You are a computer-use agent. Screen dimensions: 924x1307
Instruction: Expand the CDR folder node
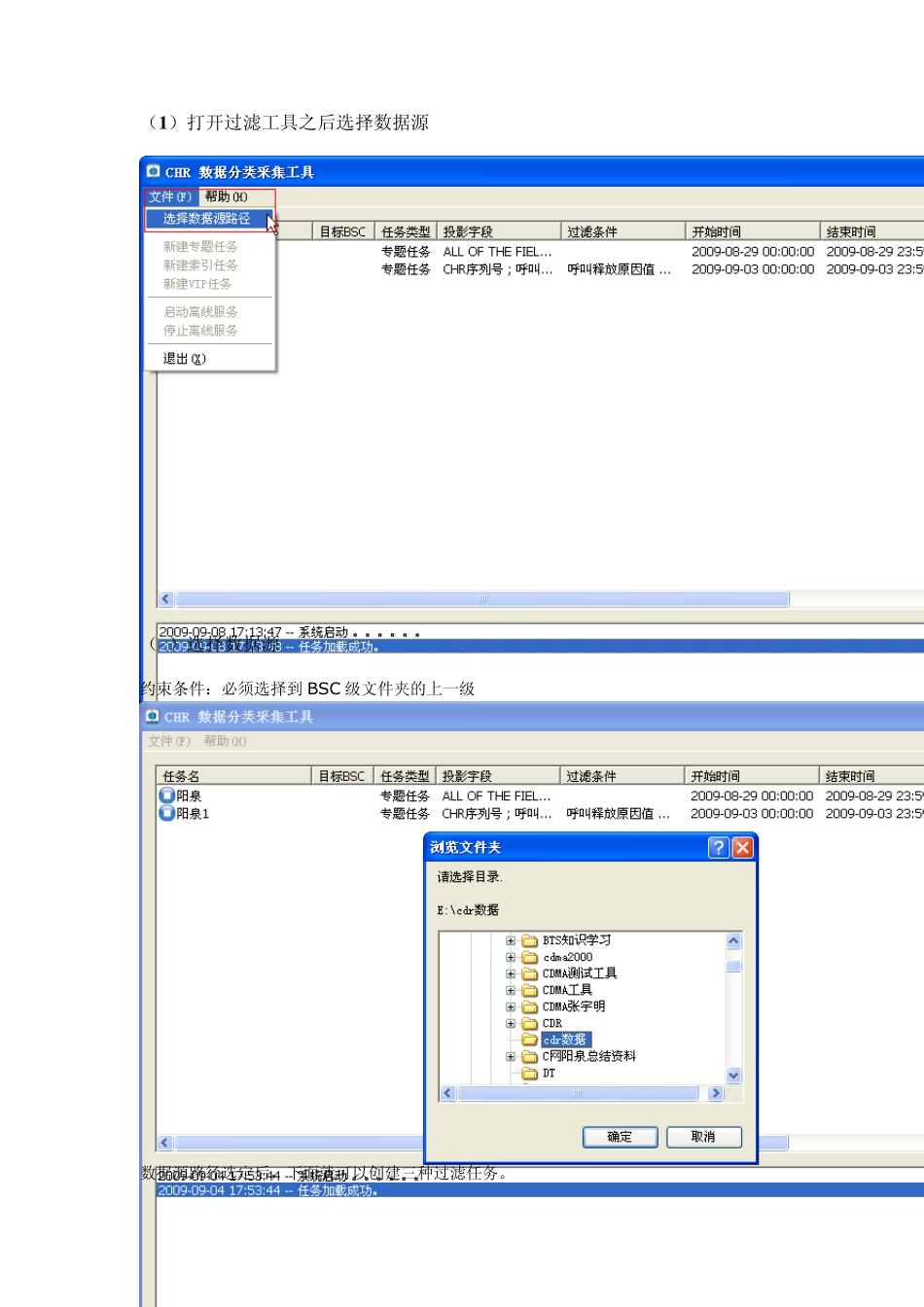[x=511, y=1023]
